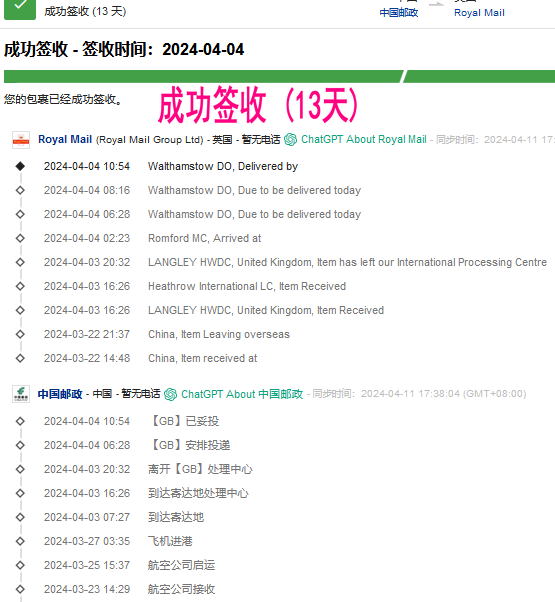Click the 中国邮政 origin carrier link at top
The height and width of the screenshot is (602, 555).
398,13
